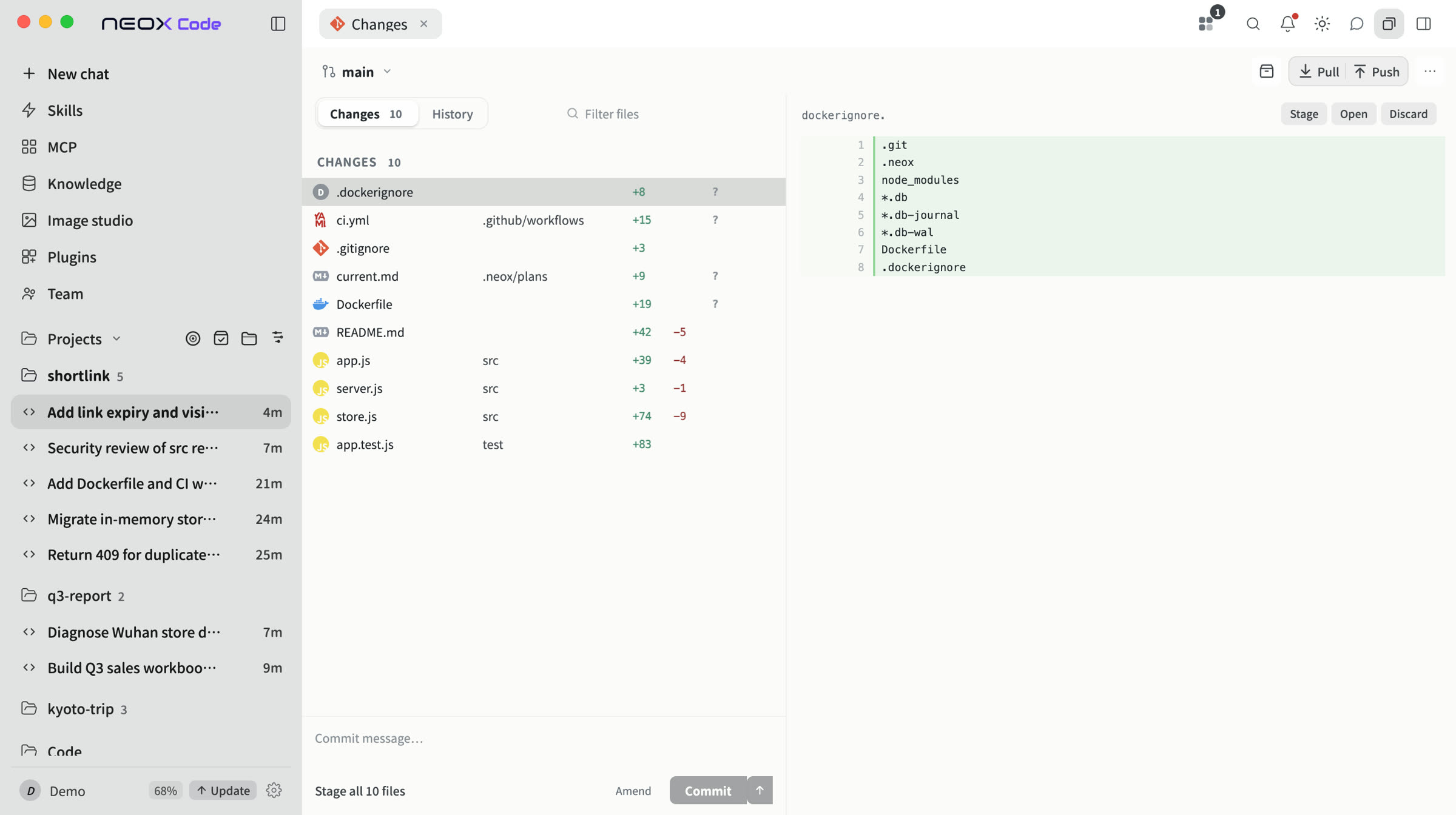
Task: Toggle the left sidebar panel icon
Action: point(278,24)
